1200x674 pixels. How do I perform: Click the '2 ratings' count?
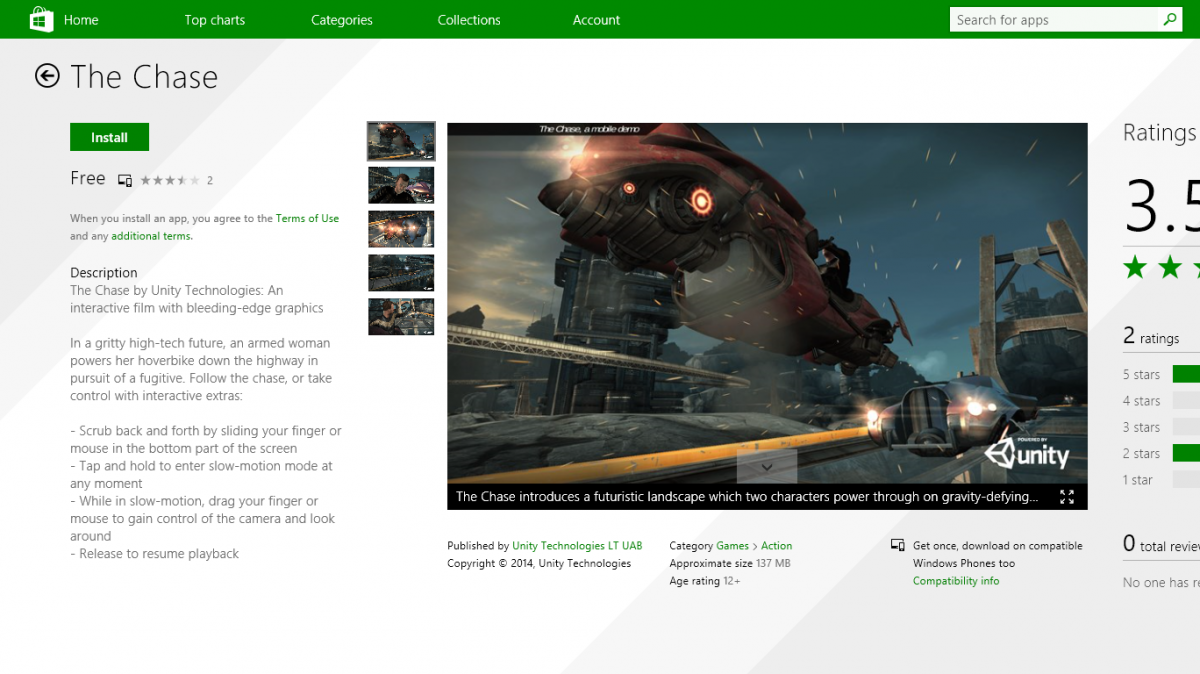(1151, 337)
